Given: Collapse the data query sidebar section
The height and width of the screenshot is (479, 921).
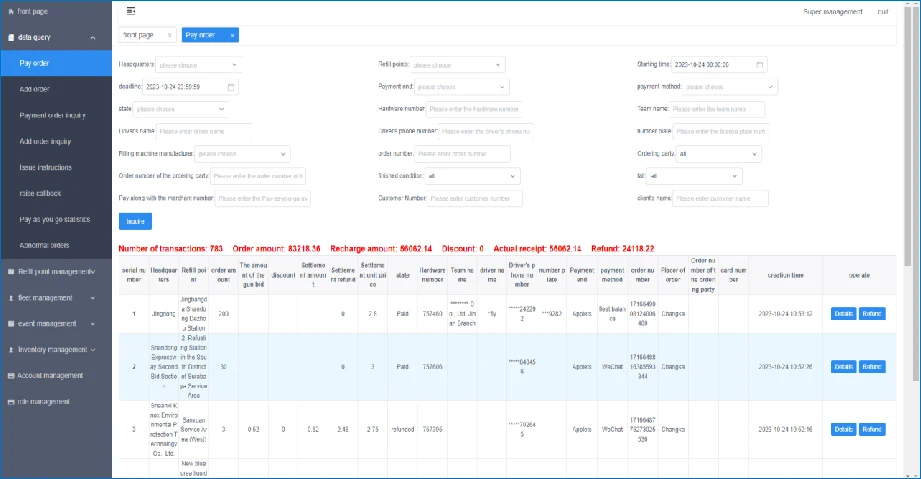Looking at the screenshot, I should [93, 38].
